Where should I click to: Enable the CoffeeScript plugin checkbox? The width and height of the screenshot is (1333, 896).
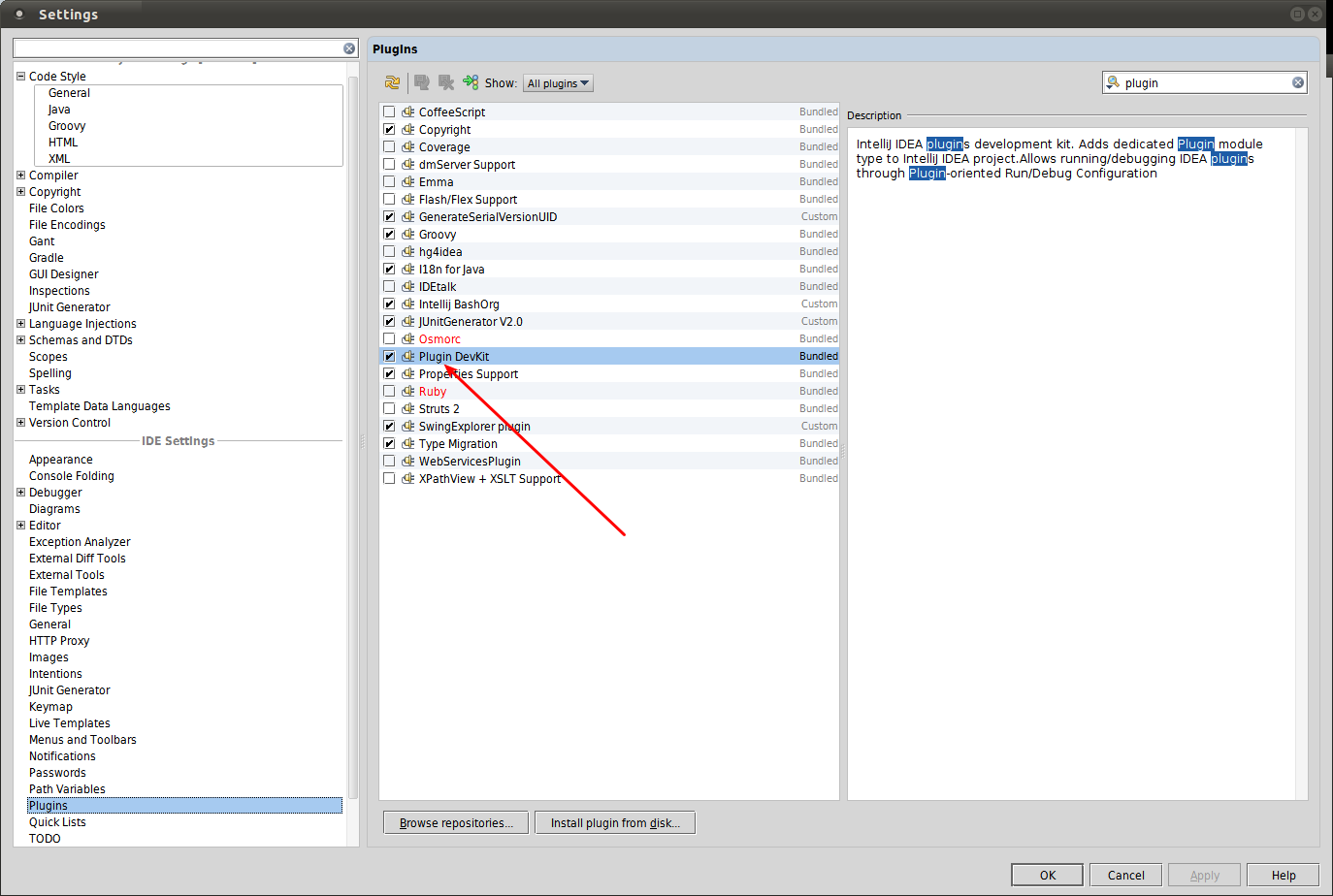click(389, 112)
